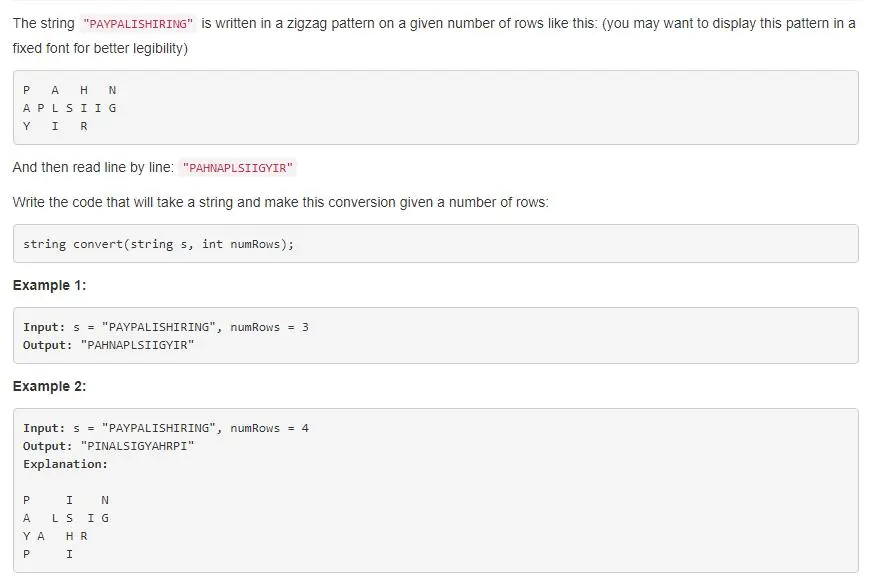872x580 pixels.
Task: Click the red "PAYPALISHIRING" code in first sentence
Action: tap(138, 24)
